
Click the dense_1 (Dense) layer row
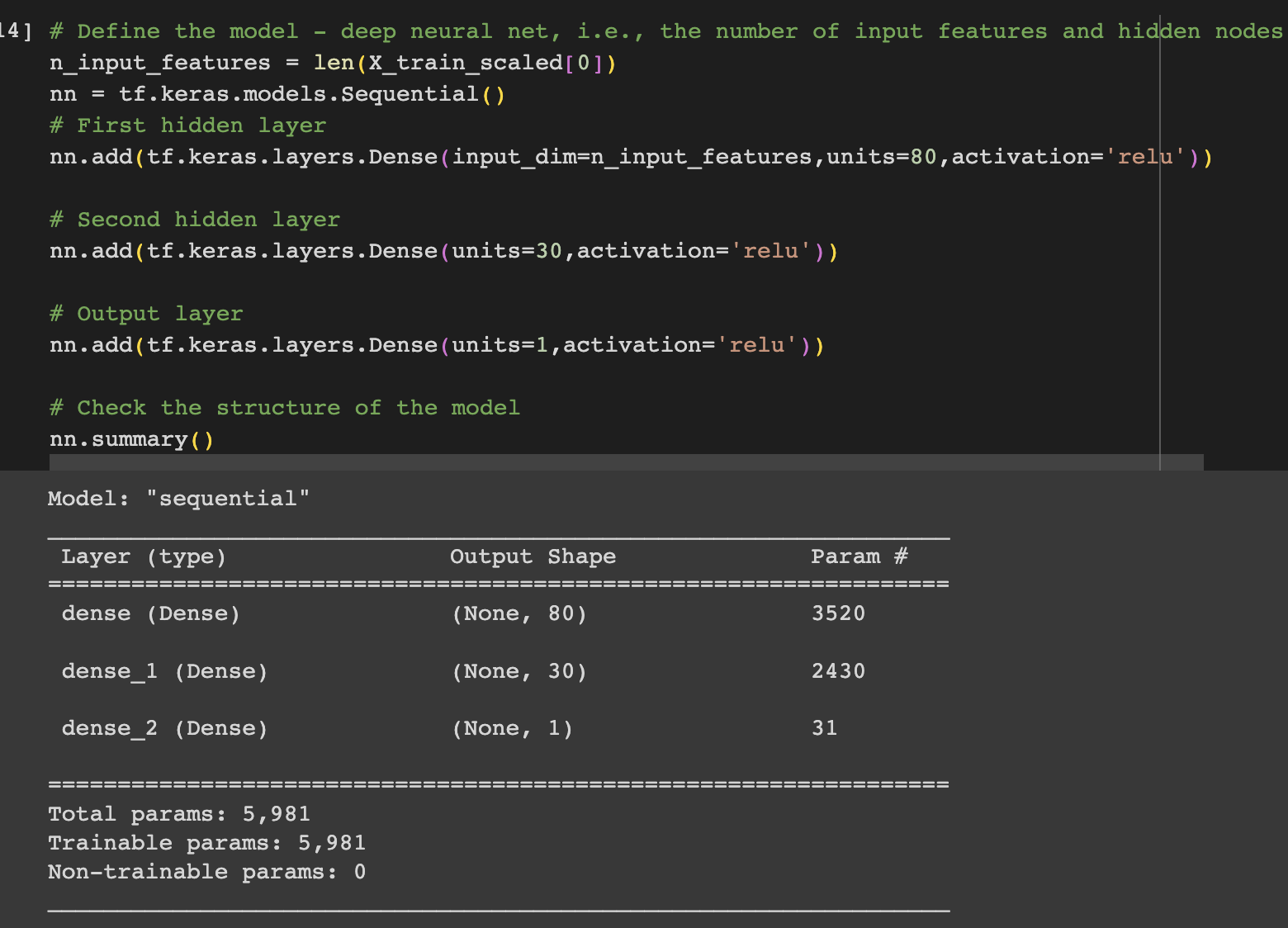164,670
